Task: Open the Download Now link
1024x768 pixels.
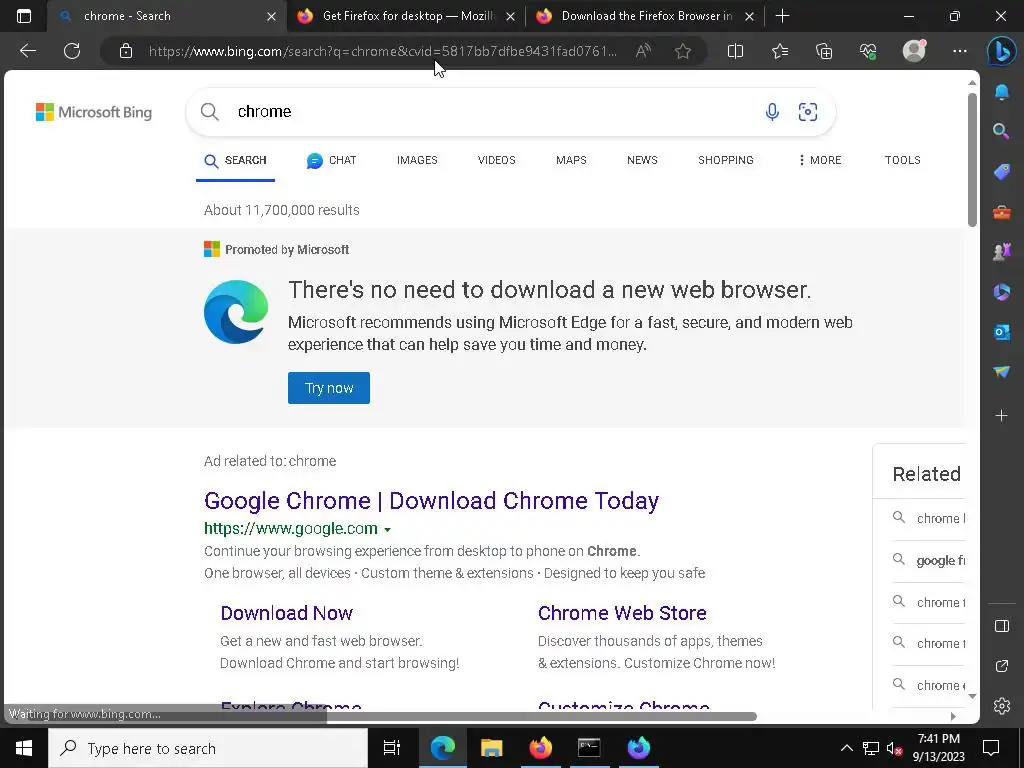Action: tap(287, 613)
